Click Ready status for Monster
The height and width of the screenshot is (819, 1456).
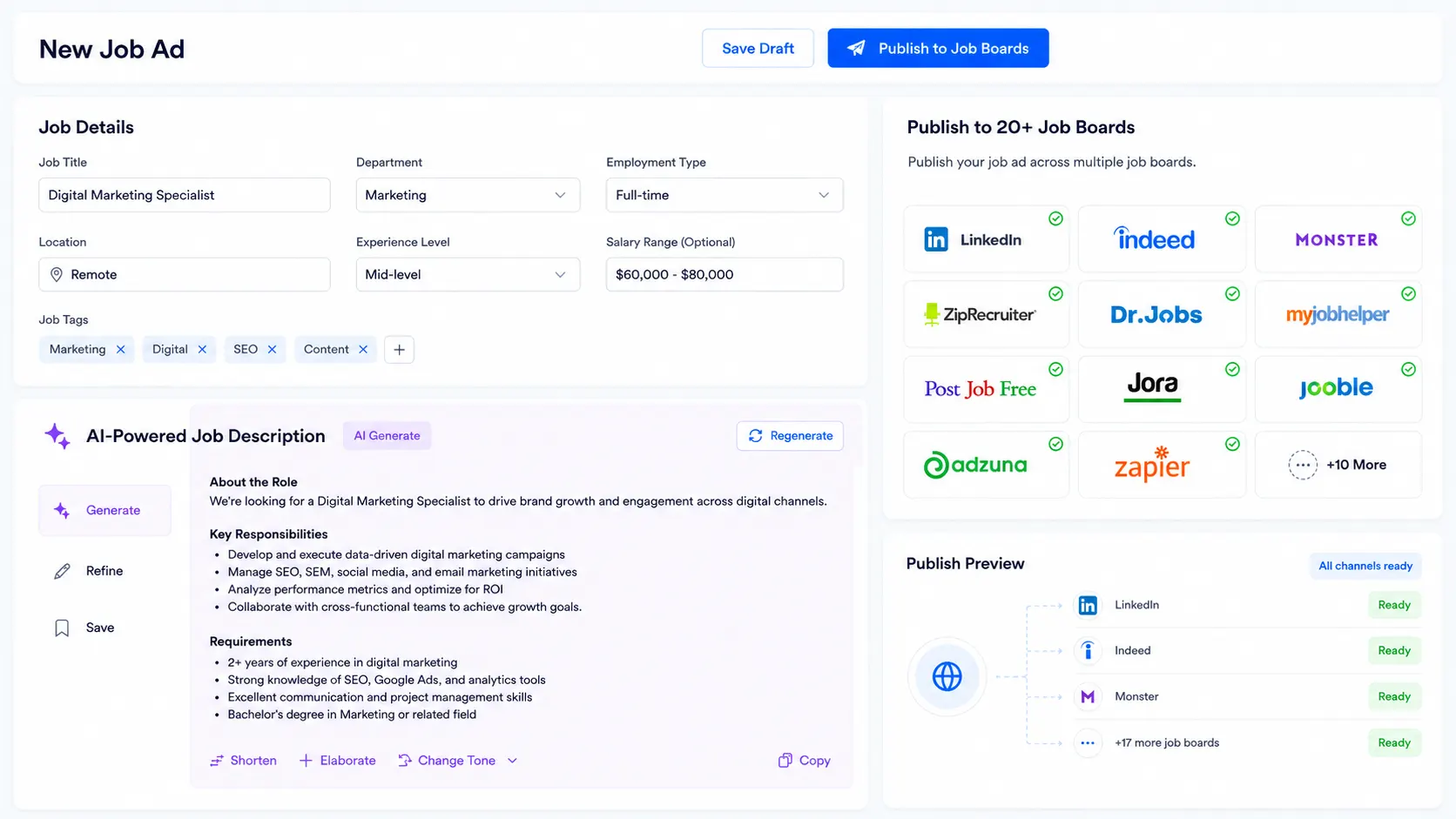[1394, 696]
